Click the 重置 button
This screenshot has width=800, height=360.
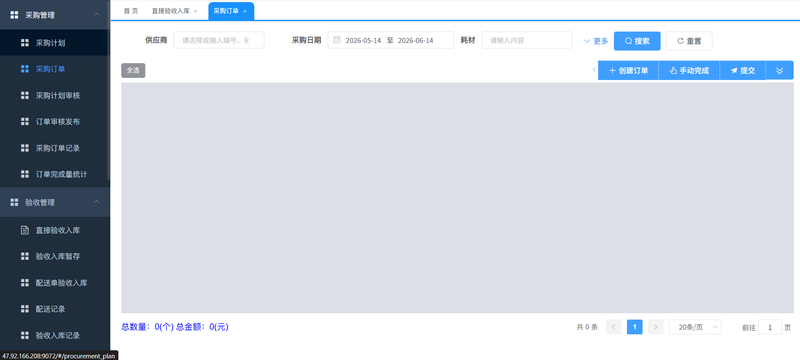pyautogui.click(x=689, y=41)
